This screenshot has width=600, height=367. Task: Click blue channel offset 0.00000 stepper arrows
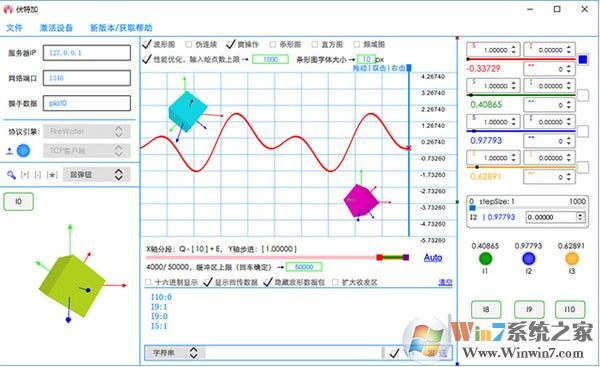pos(569,122)
